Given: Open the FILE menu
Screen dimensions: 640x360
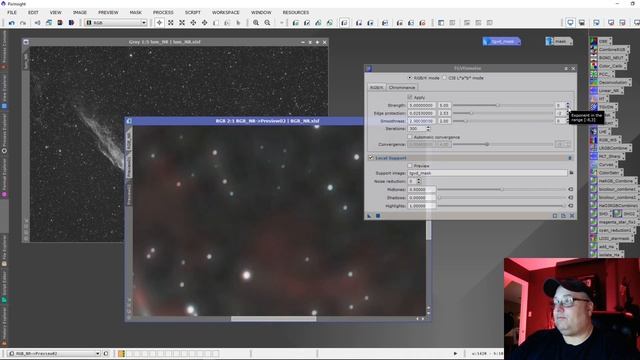Looking at the screenshot, I should (x=12, y=13).
